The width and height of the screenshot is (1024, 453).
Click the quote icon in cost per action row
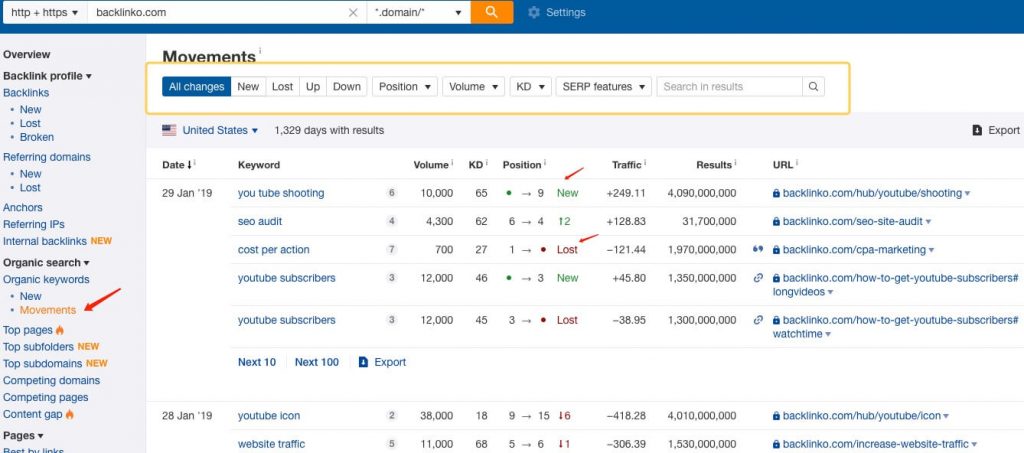758,249
